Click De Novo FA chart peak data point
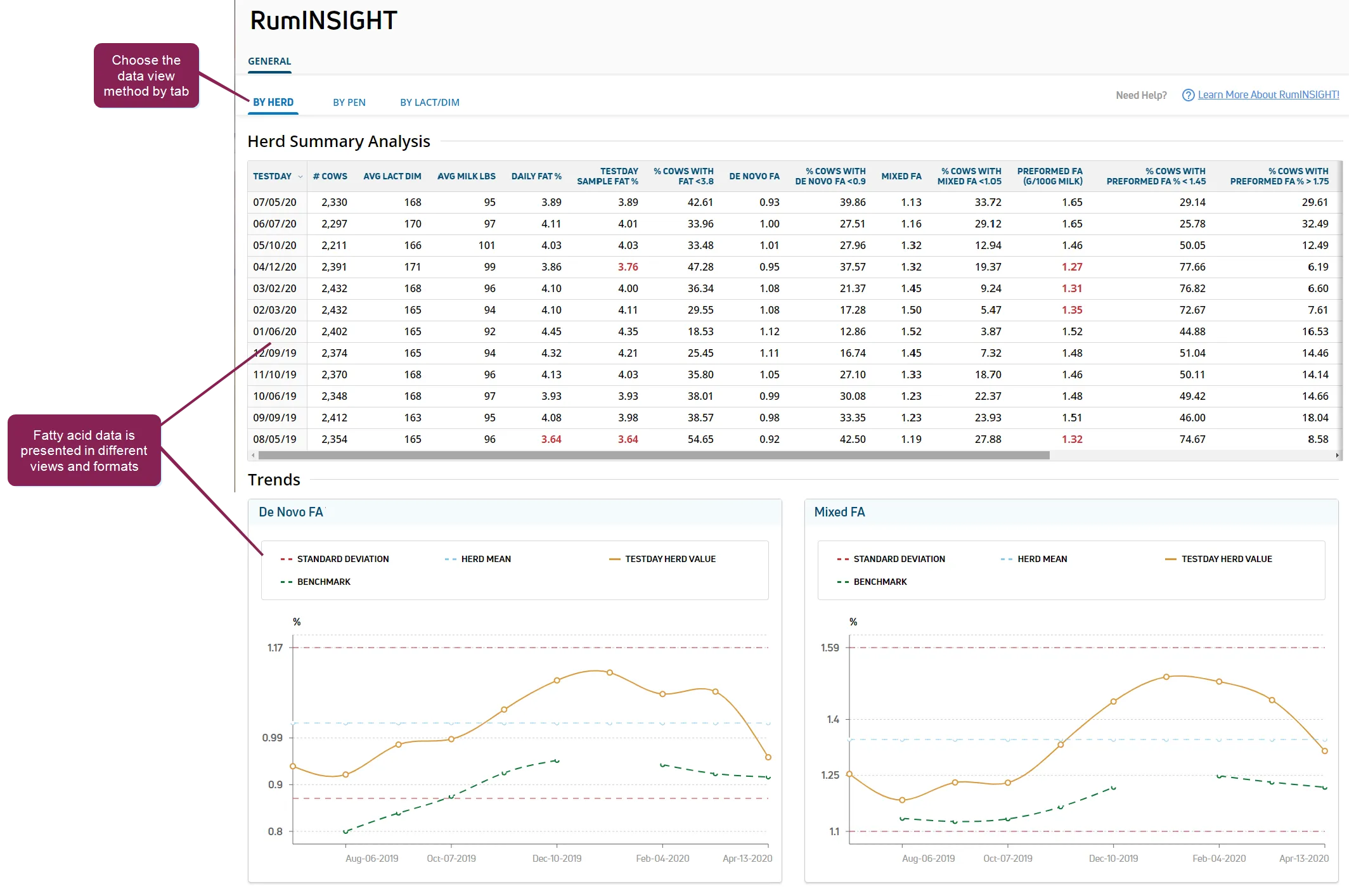The width and height of the screenshot is (1354, 896). (x=610, y=673)
